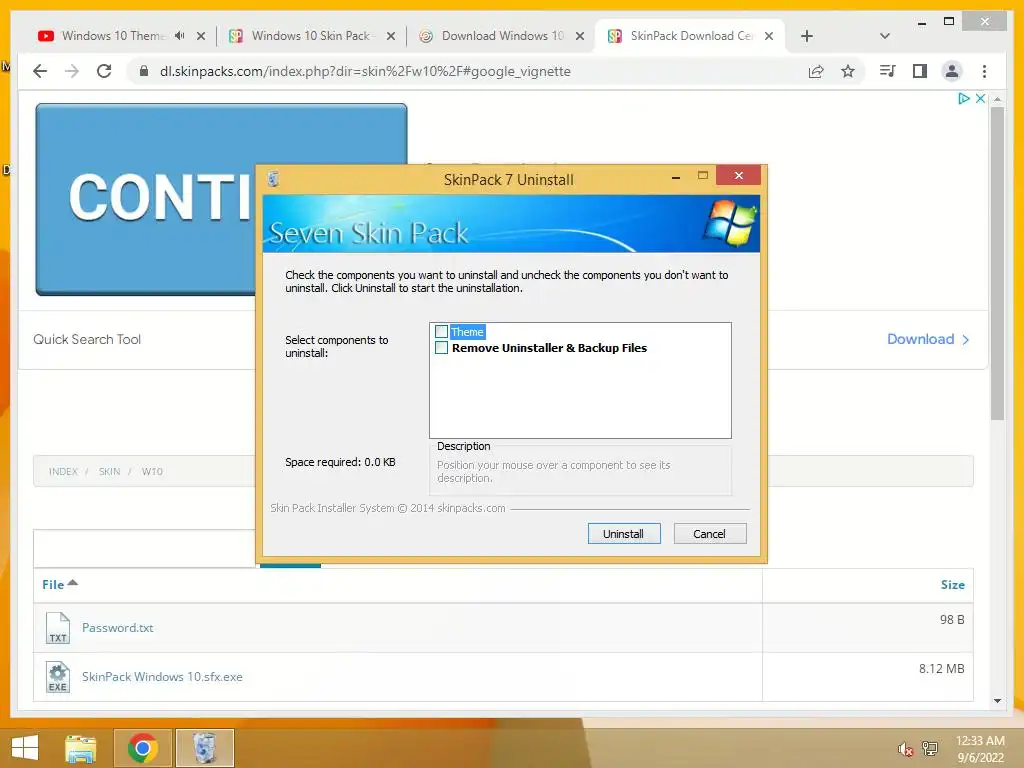Open the Windows Start button
This screenshot has height=768, width=1024.
point(25,748)
